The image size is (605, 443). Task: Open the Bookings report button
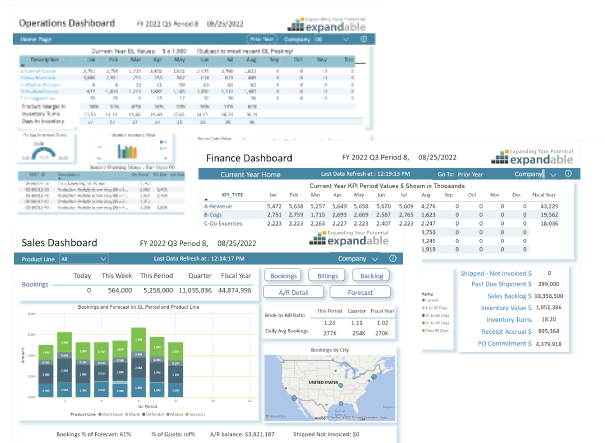pyautogui.click(x=283, y=274)
